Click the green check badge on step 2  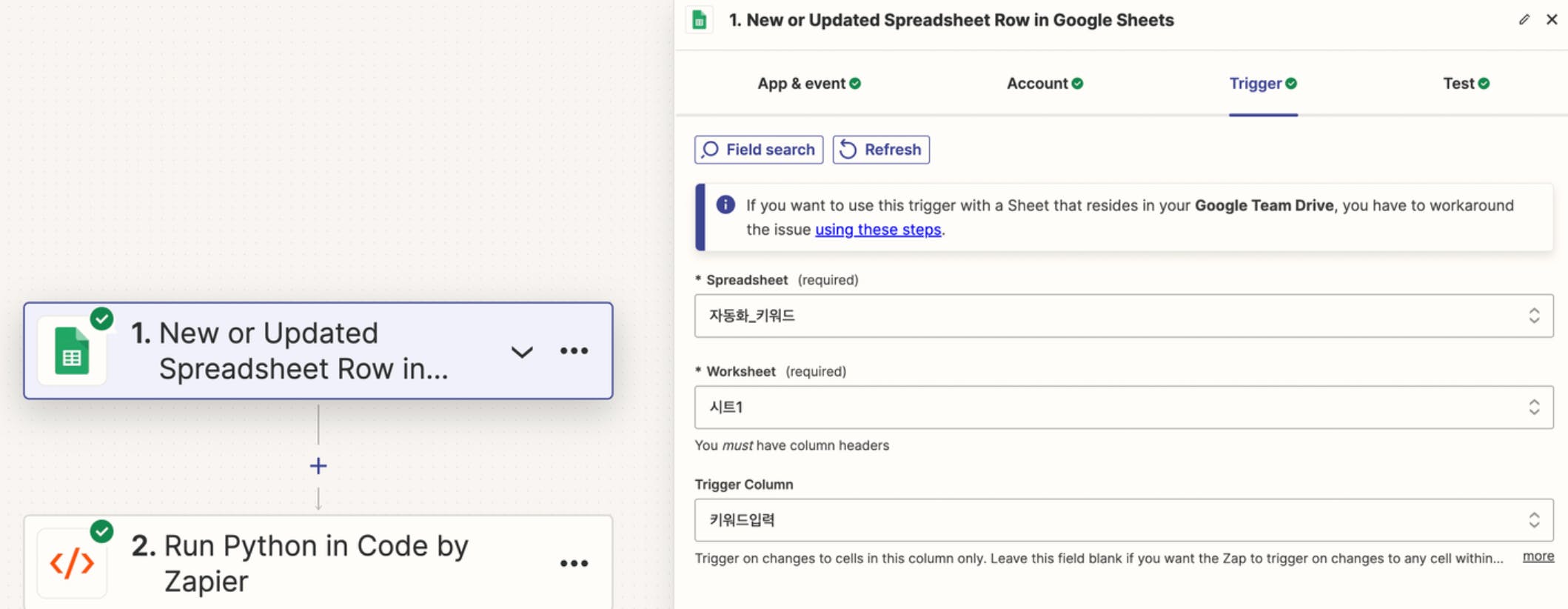tap(102, 531)
